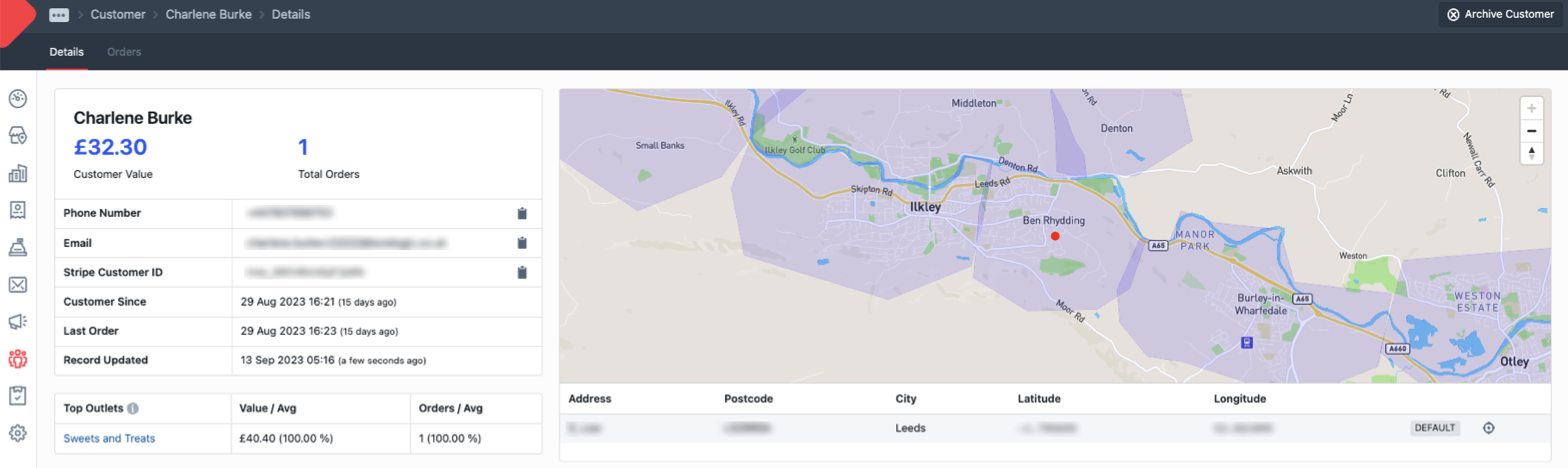Viewport: 1568px width, 468px height.
Task: Copy the email address to clipboard
Action: pyautogui.click(x=521, y=243)
